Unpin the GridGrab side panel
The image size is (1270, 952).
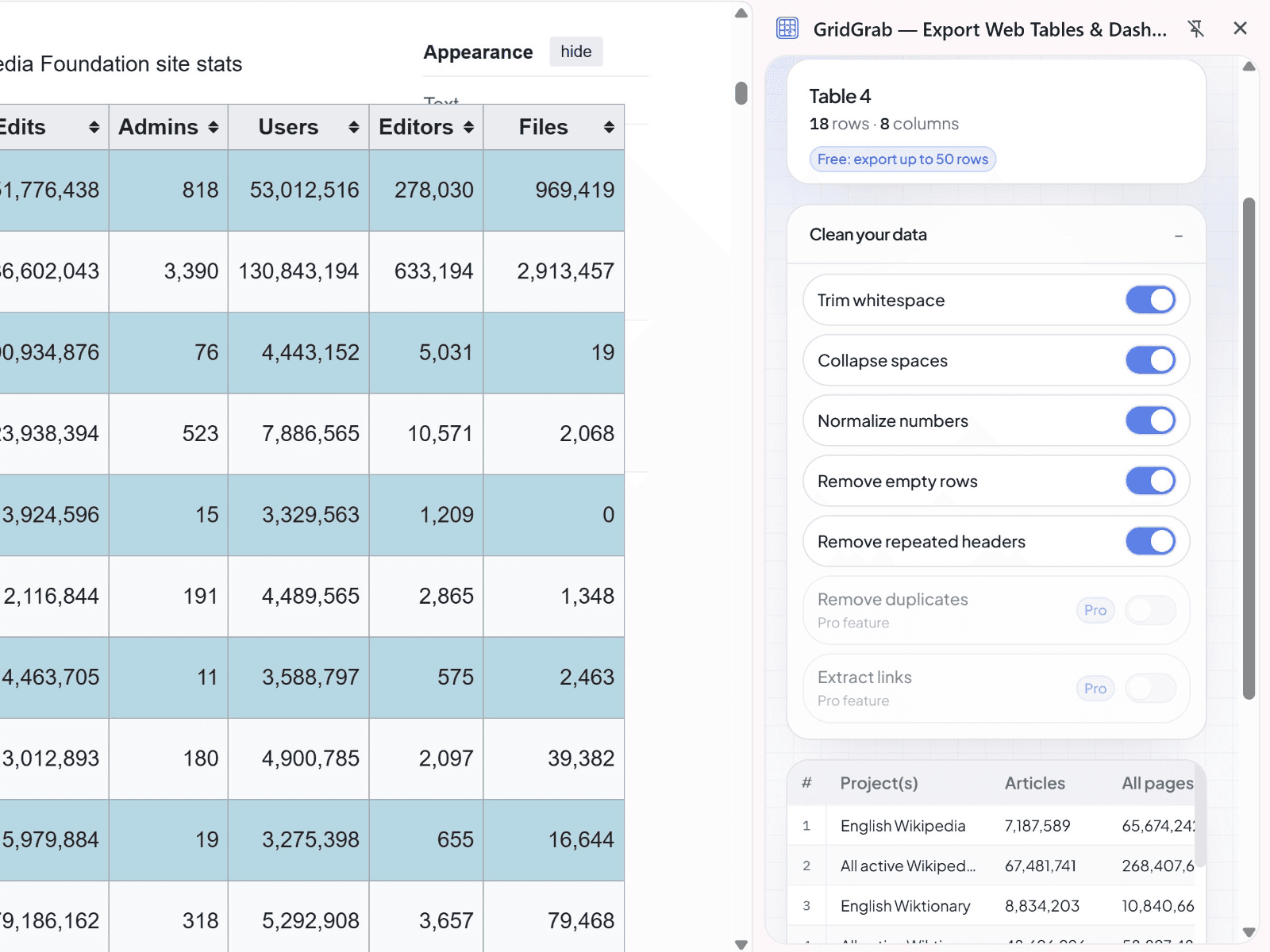click(1195, 29)
